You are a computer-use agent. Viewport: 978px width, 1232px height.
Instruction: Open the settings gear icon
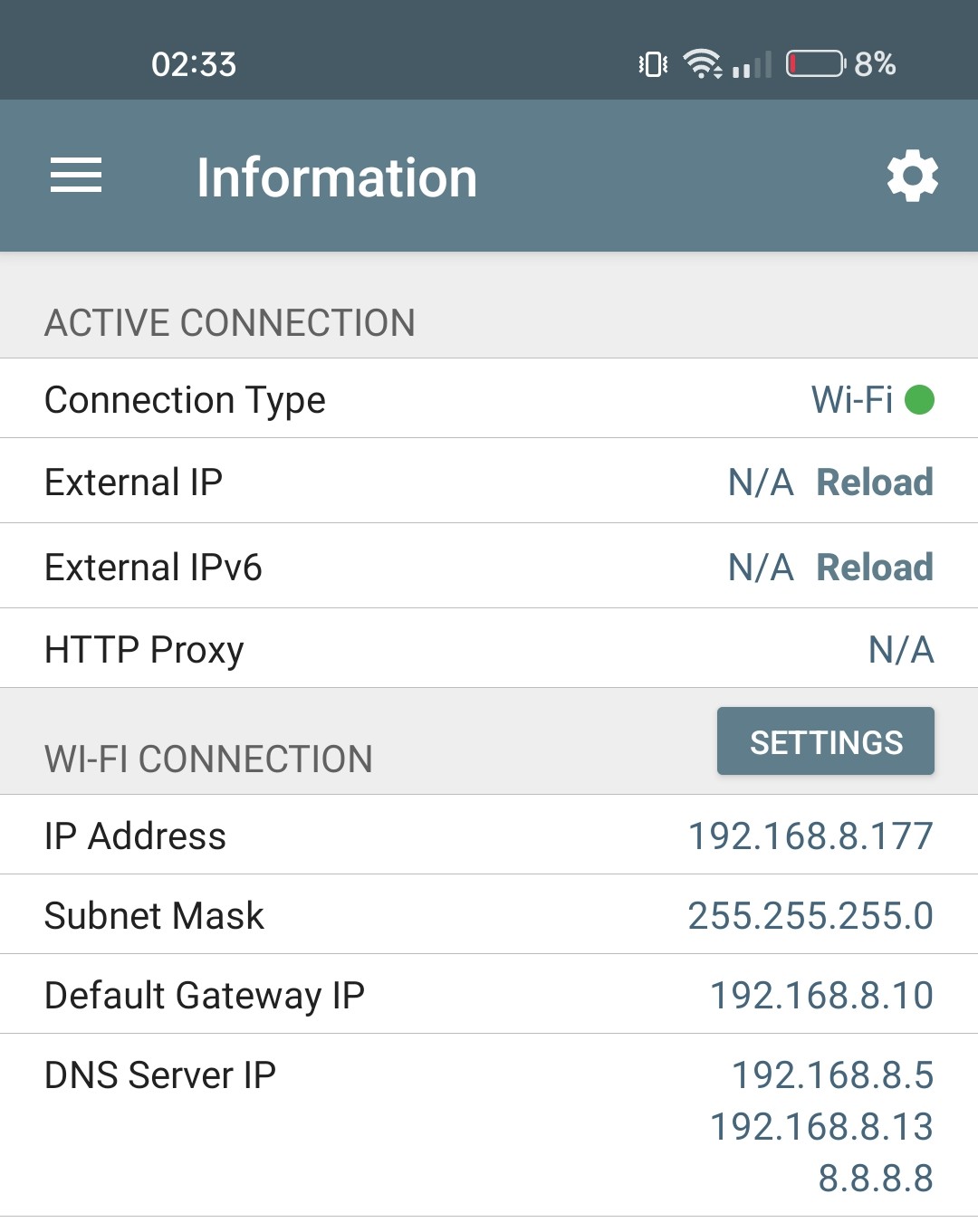pyautogui.click(x=912, y=176)
